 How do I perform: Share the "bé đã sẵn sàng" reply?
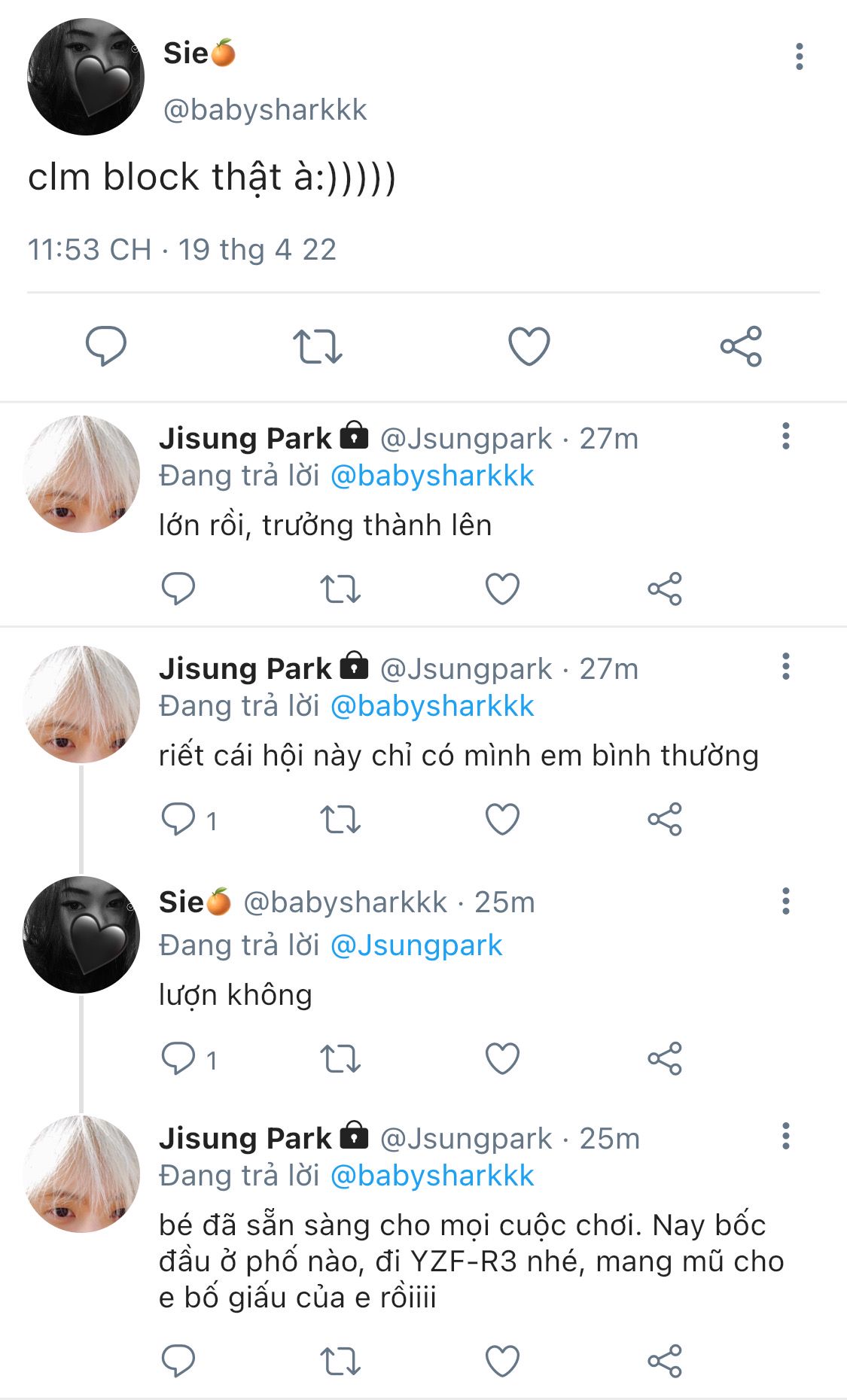[x=664, y=1361]
